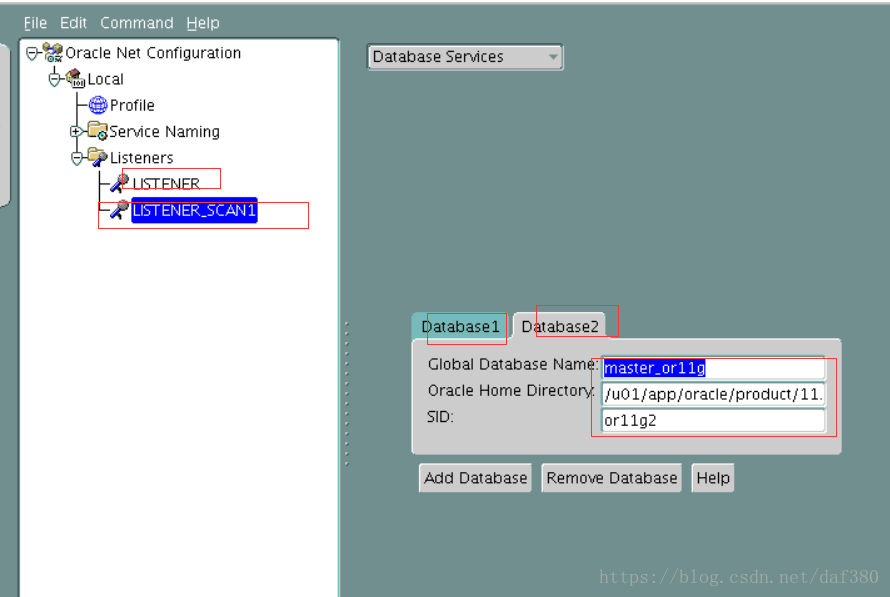The width and height of the screenshot is (890, 597).
Task: Select the Listeners tree item
Action: 141,157
